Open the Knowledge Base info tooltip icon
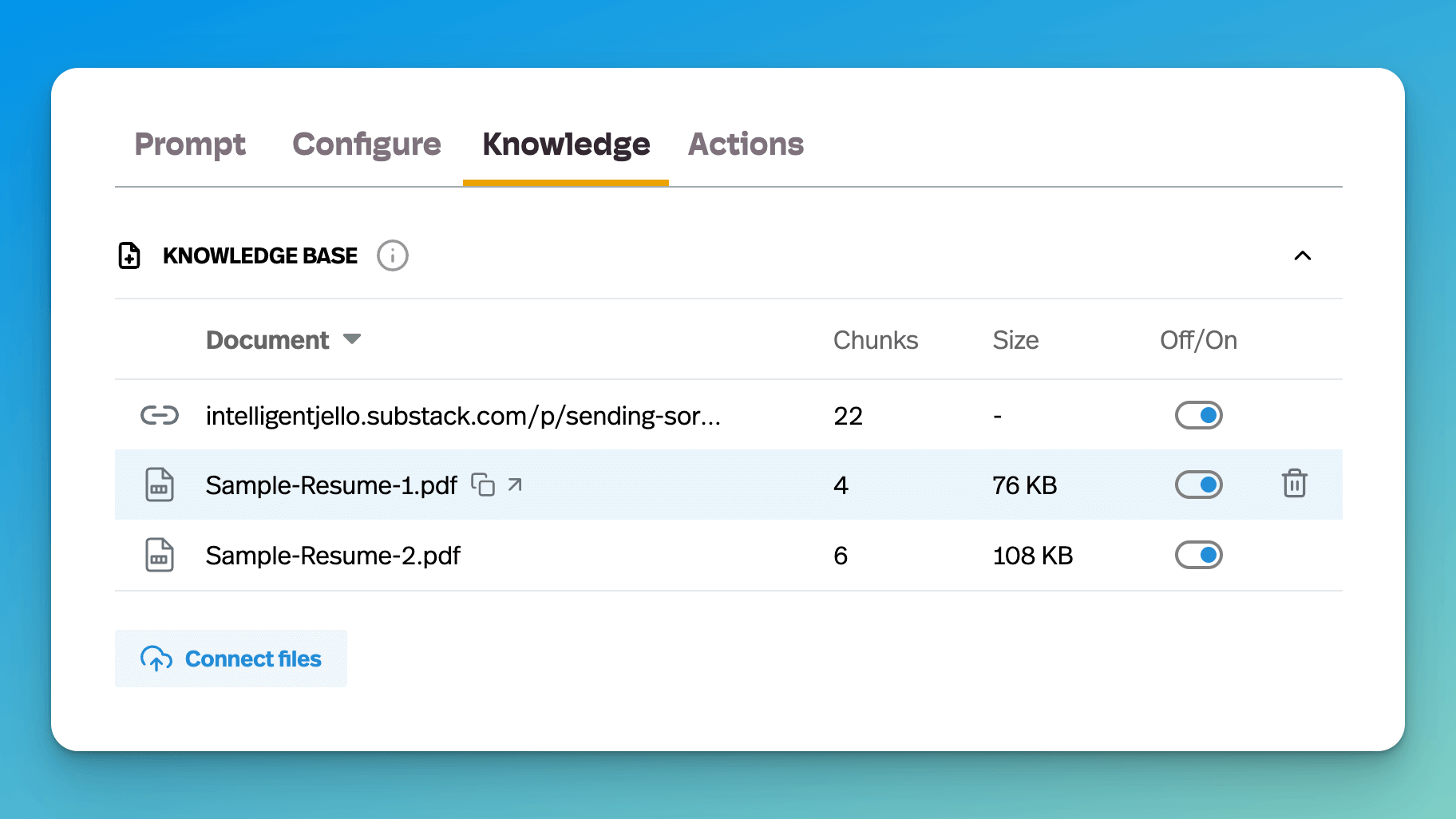This screenshot has height=819, width=1456. [392, 255]
